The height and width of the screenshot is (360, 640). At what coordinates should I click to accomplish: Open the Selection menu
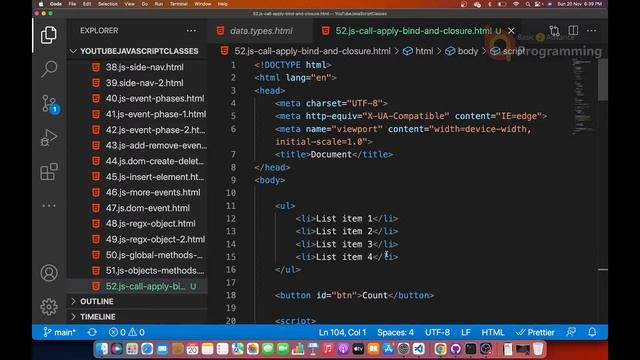(x=108, y=4)
